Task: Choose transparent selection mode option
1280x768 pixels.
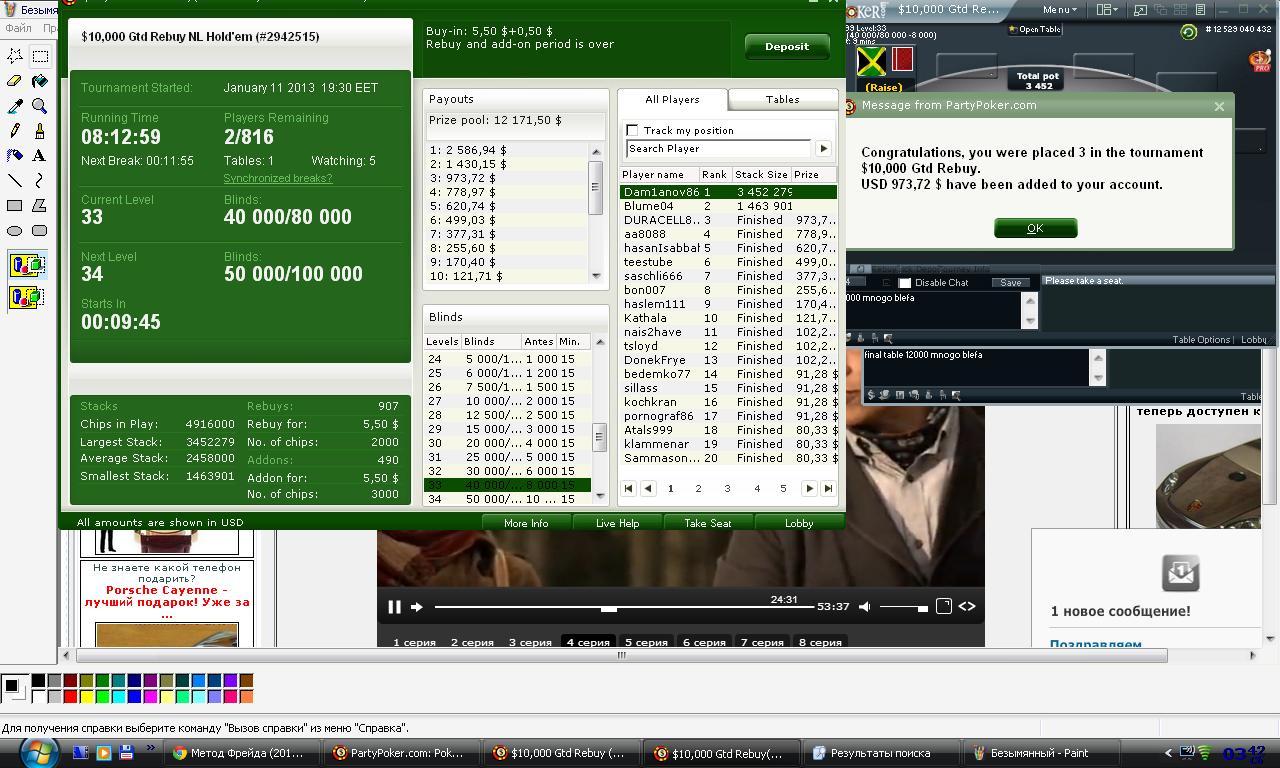Action: [27, 297]
